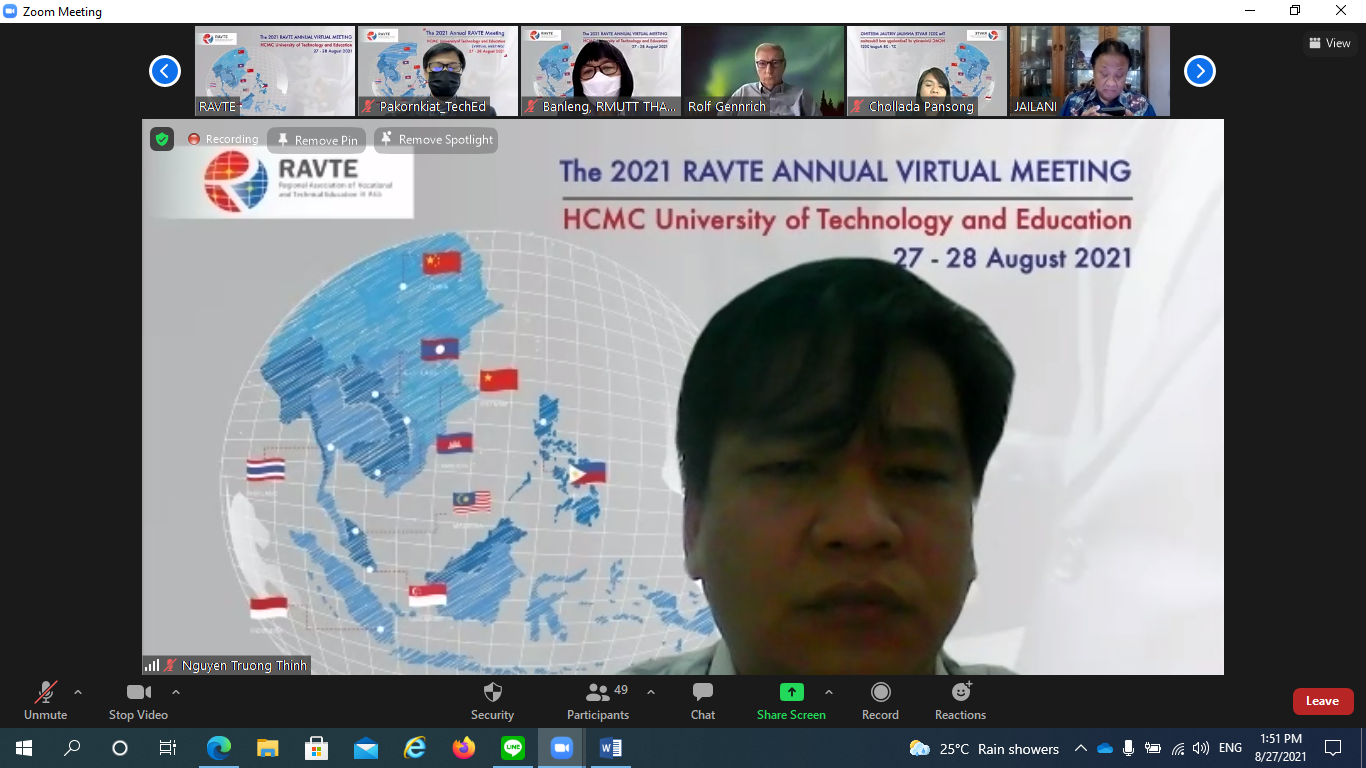
Task: Click Nguyen Truong Thinh name label
Action: 245,665
